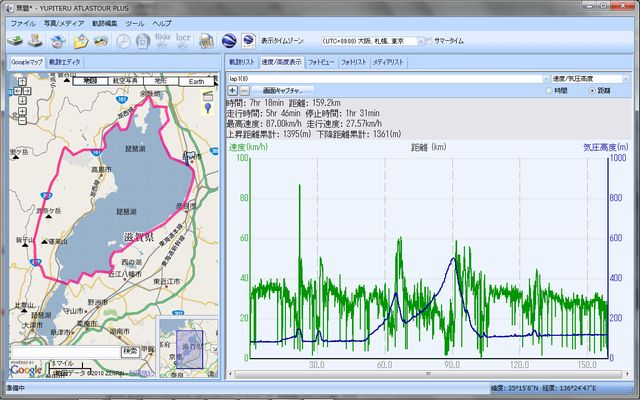
Task: Click the 上昇距離累計: 1395(m) text
Action: [x=269, y=134]
